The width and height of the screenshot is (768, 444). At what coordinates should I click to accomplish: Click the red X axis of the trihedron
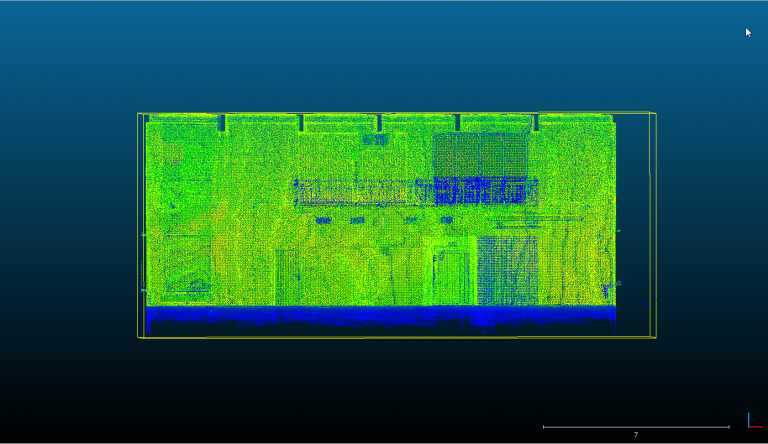point(755,427)
